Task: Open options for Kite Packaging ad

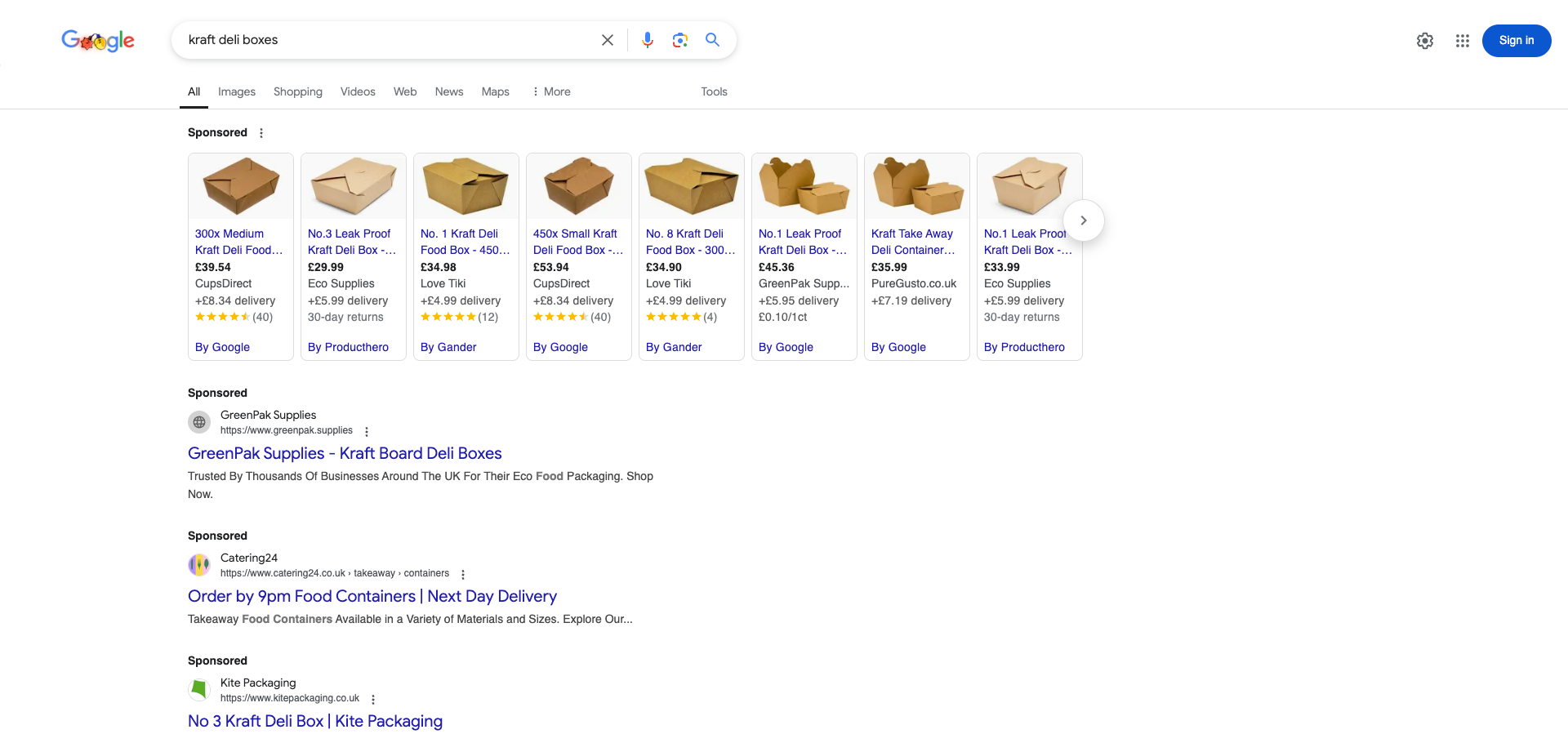Action: click(x=373, y=699)
